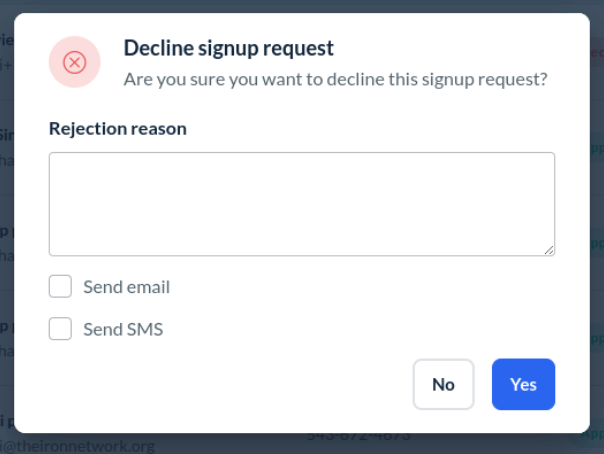The height and width of the screenshot is (454, 604).
Task: Click the empty Send SMS check square
Action: 61,329
